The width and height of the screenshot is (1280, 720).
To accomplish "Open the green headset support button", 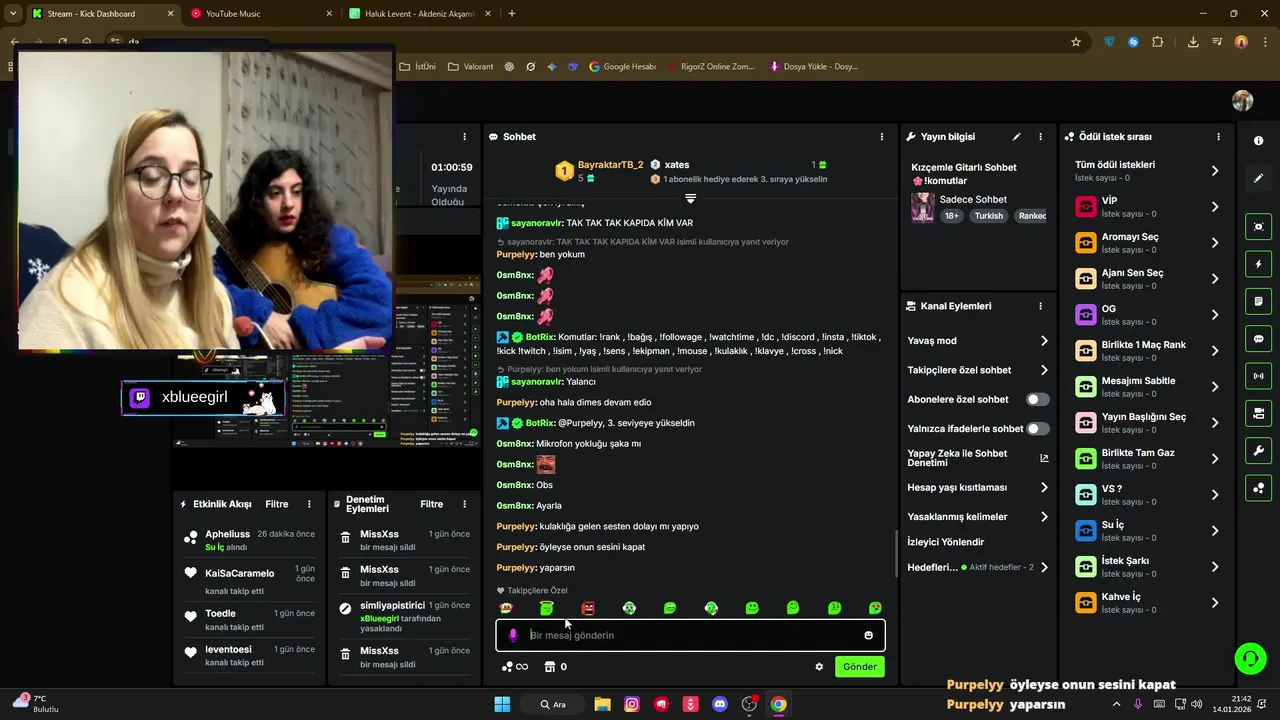I will (1250, 658).
